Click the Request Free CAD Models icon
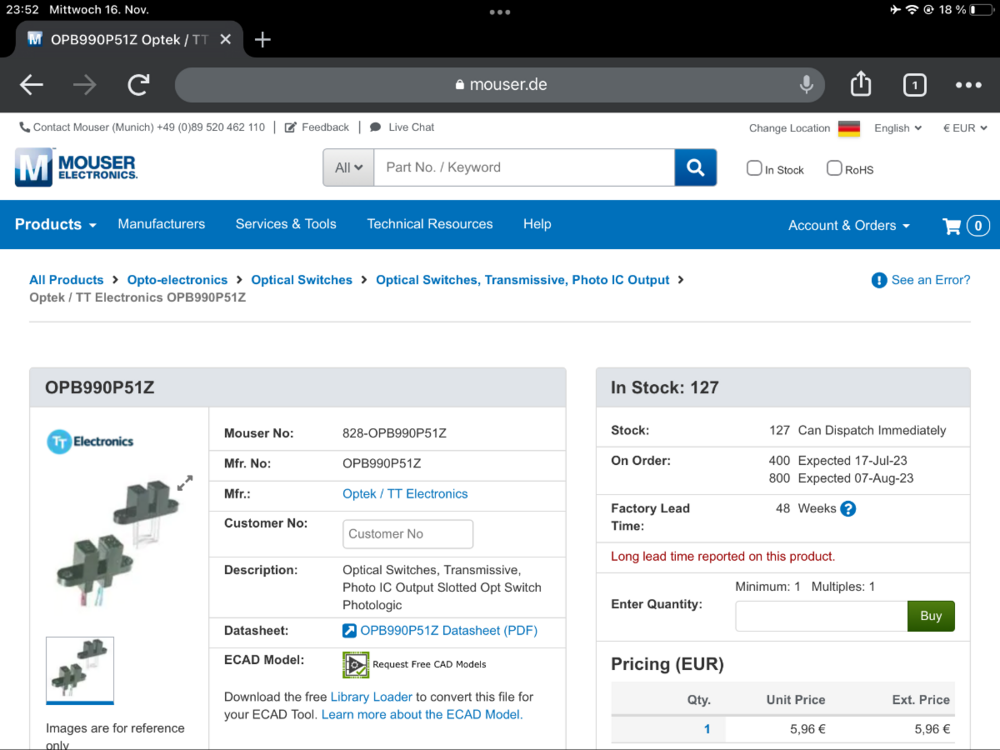The height and width of the screenshot is (750, 1000). pyautogui.click(x=356, y=665)
